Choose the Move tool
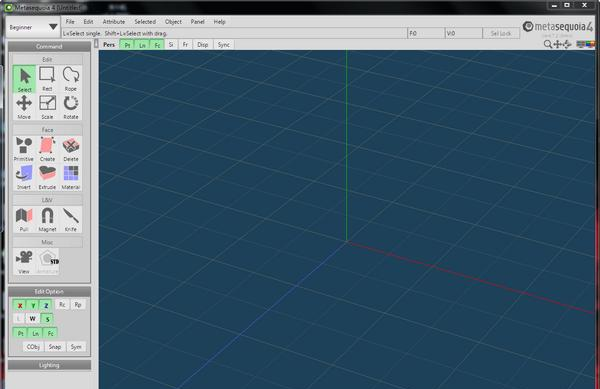 pos(24,107)
